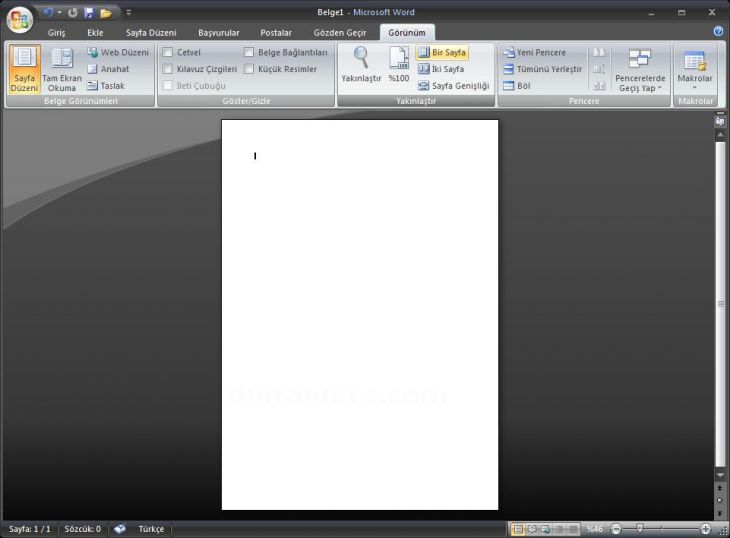Select Full Screen Reading in status bar
The height and width of the screenshot is (538, 730).
532,529
